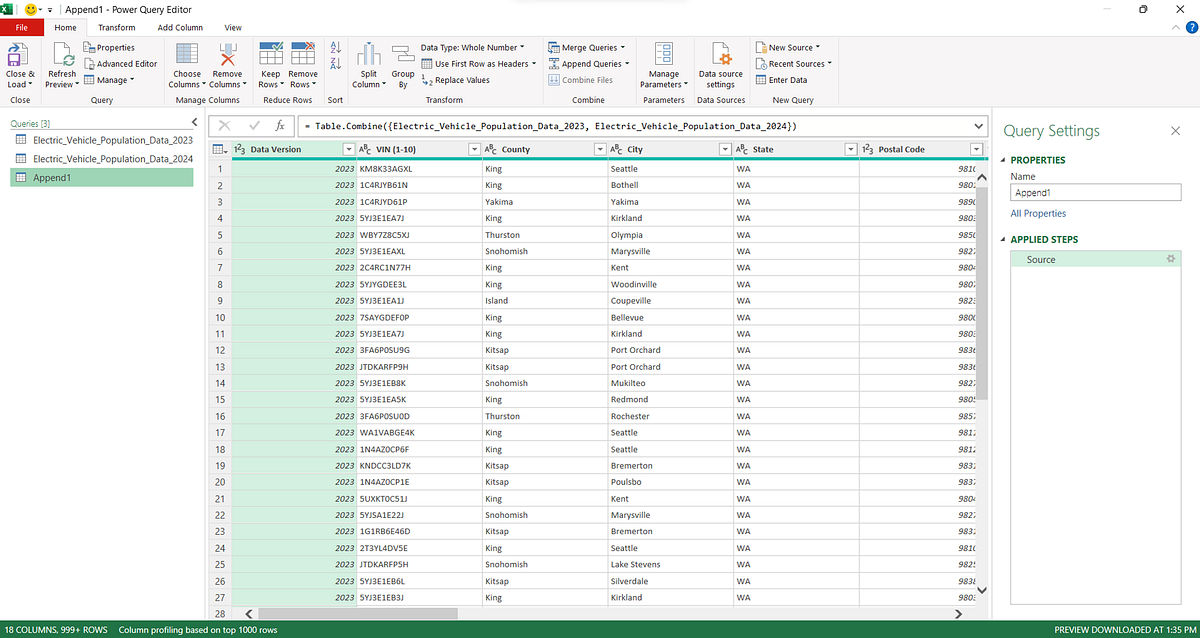Click the Source step settings gear
1200x638 pixels.
coord(1170,259)
